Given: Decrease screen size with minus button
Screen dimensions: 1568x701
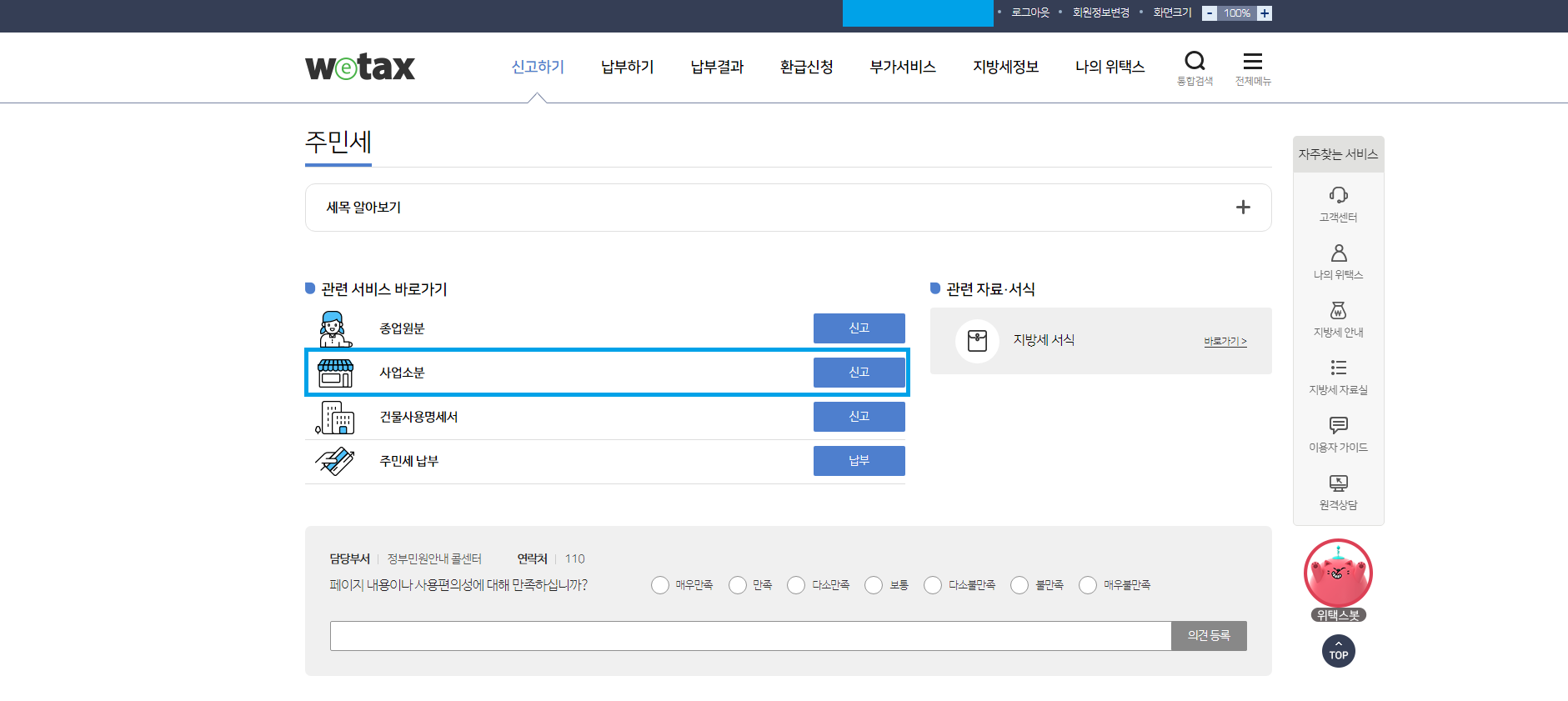Looking at the screenshot, I should pos(1210,13).
